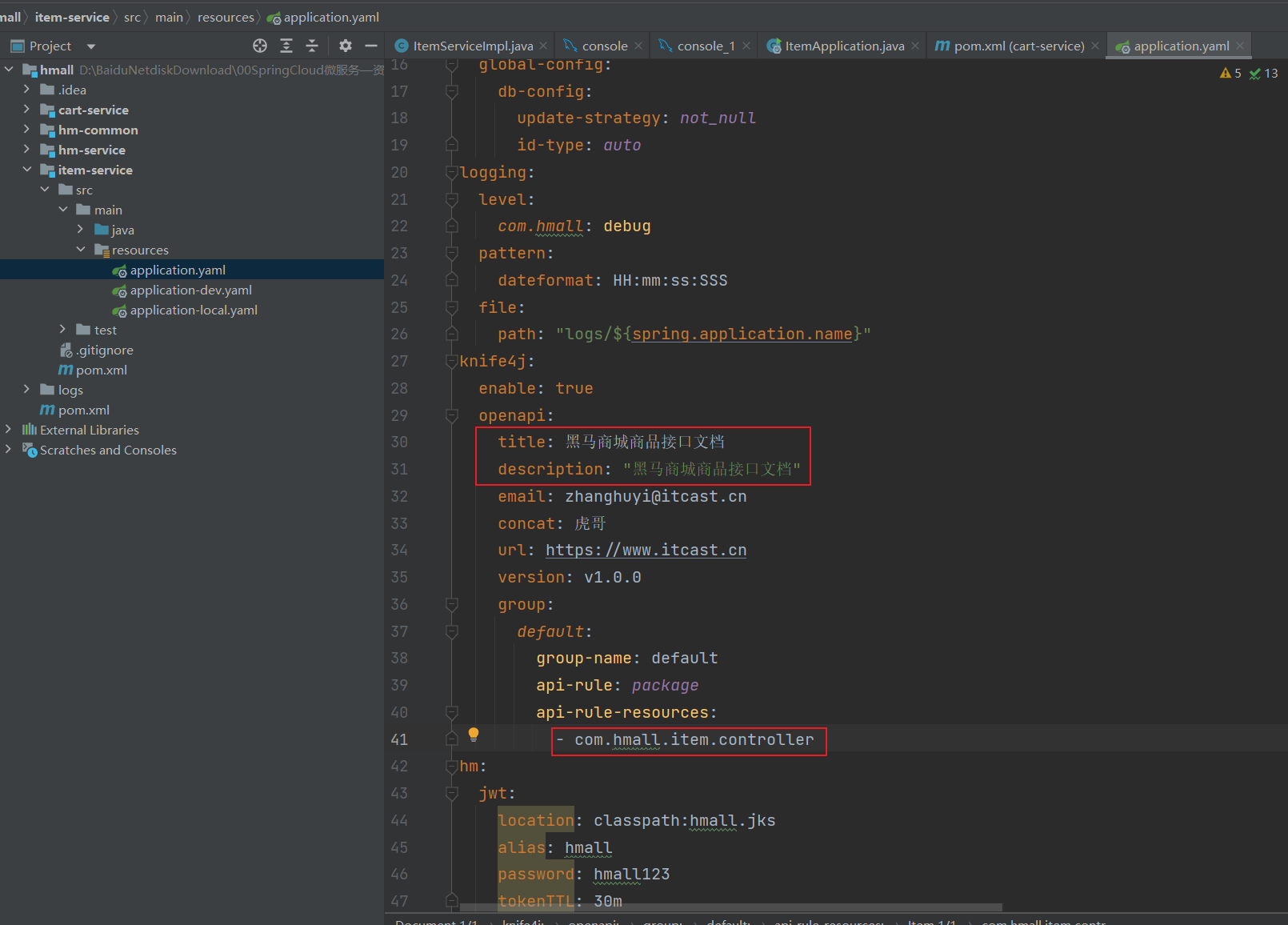Click src in the navigation breadcrumb
The image size is (1288, 925).
tap(132, 17)
